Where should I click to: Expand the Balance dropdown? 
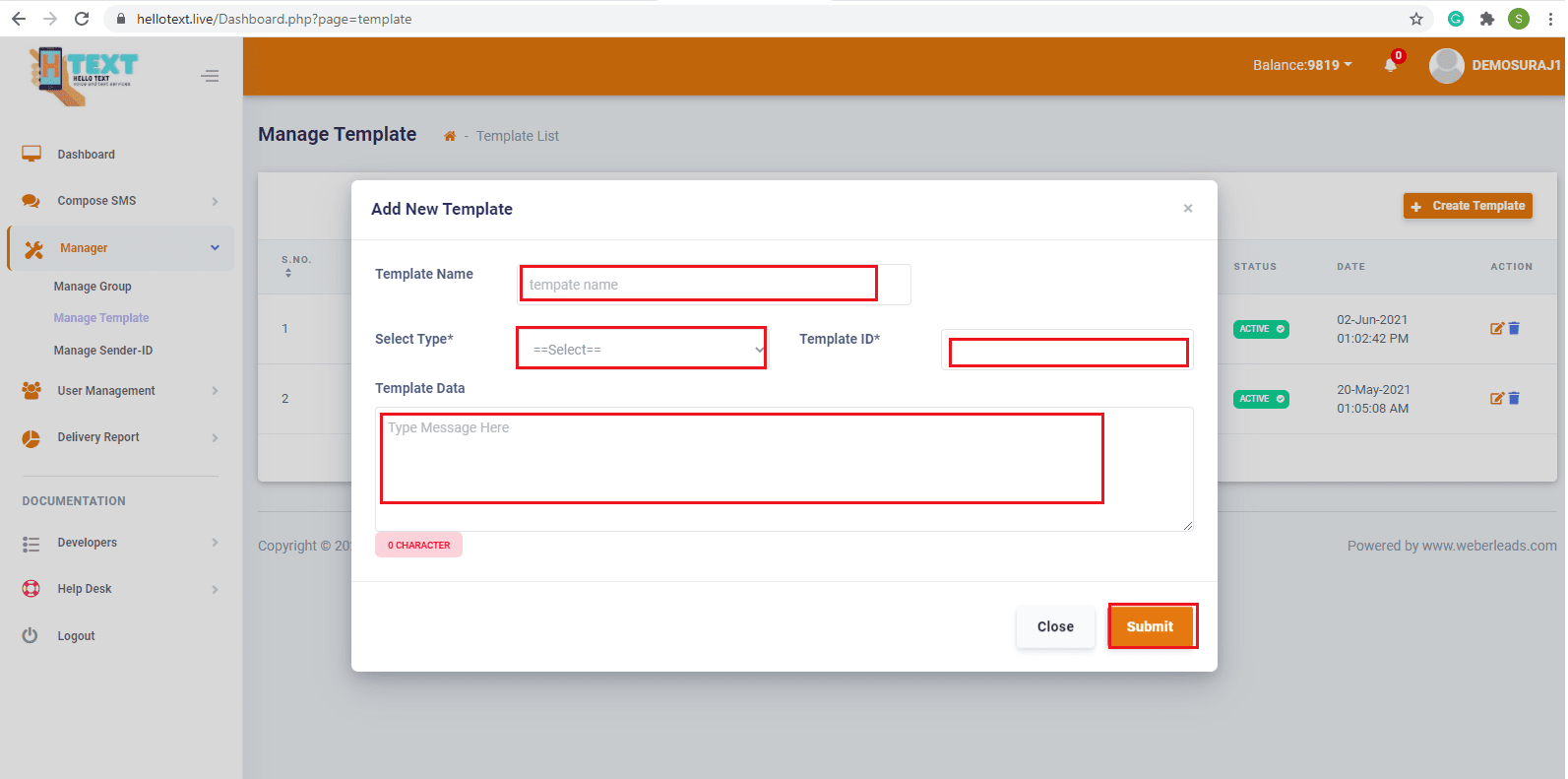tap(1301, 65)
